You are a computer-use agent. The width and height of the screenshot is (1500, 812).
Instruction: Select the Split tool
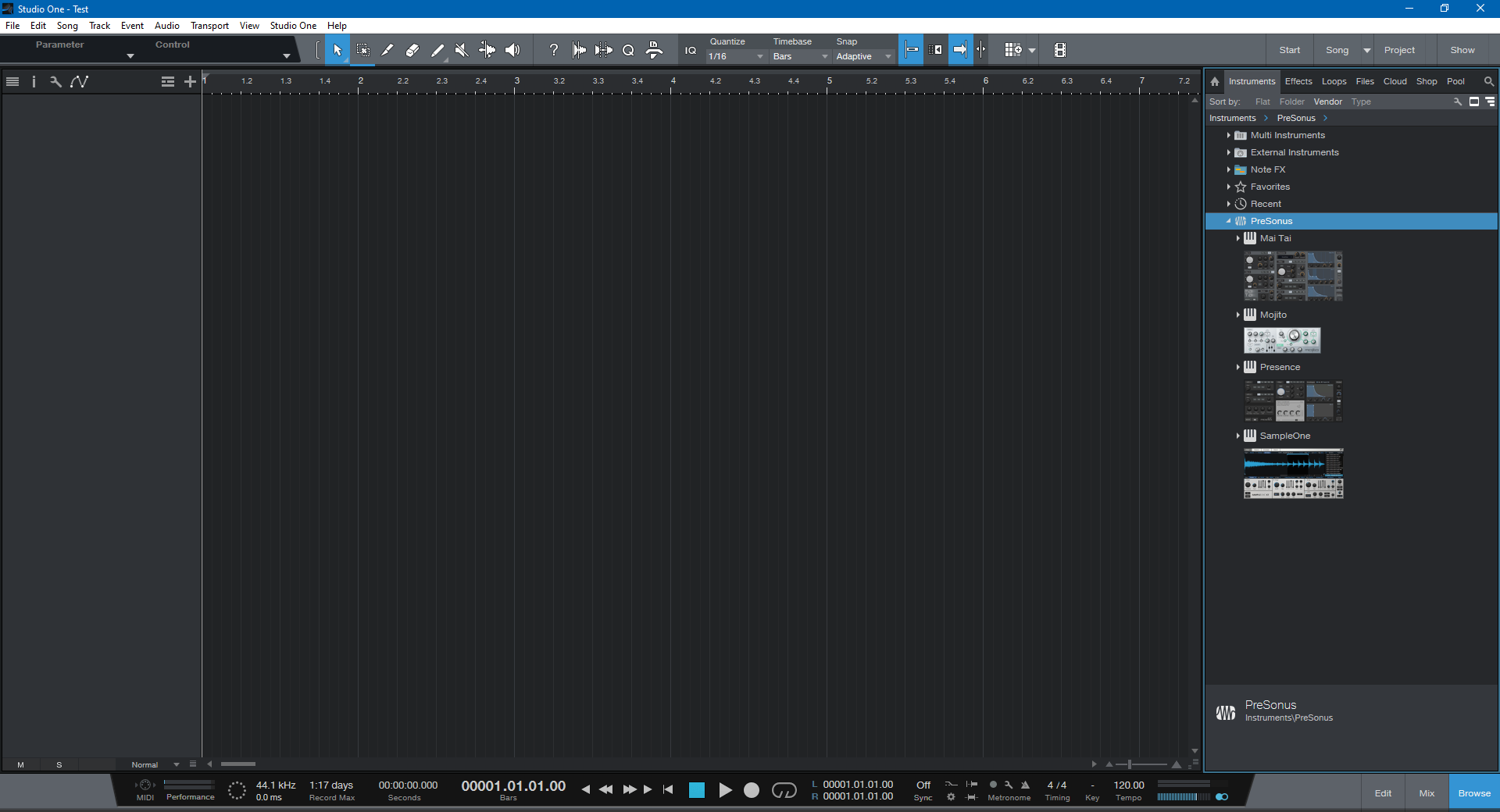[387, 50]
